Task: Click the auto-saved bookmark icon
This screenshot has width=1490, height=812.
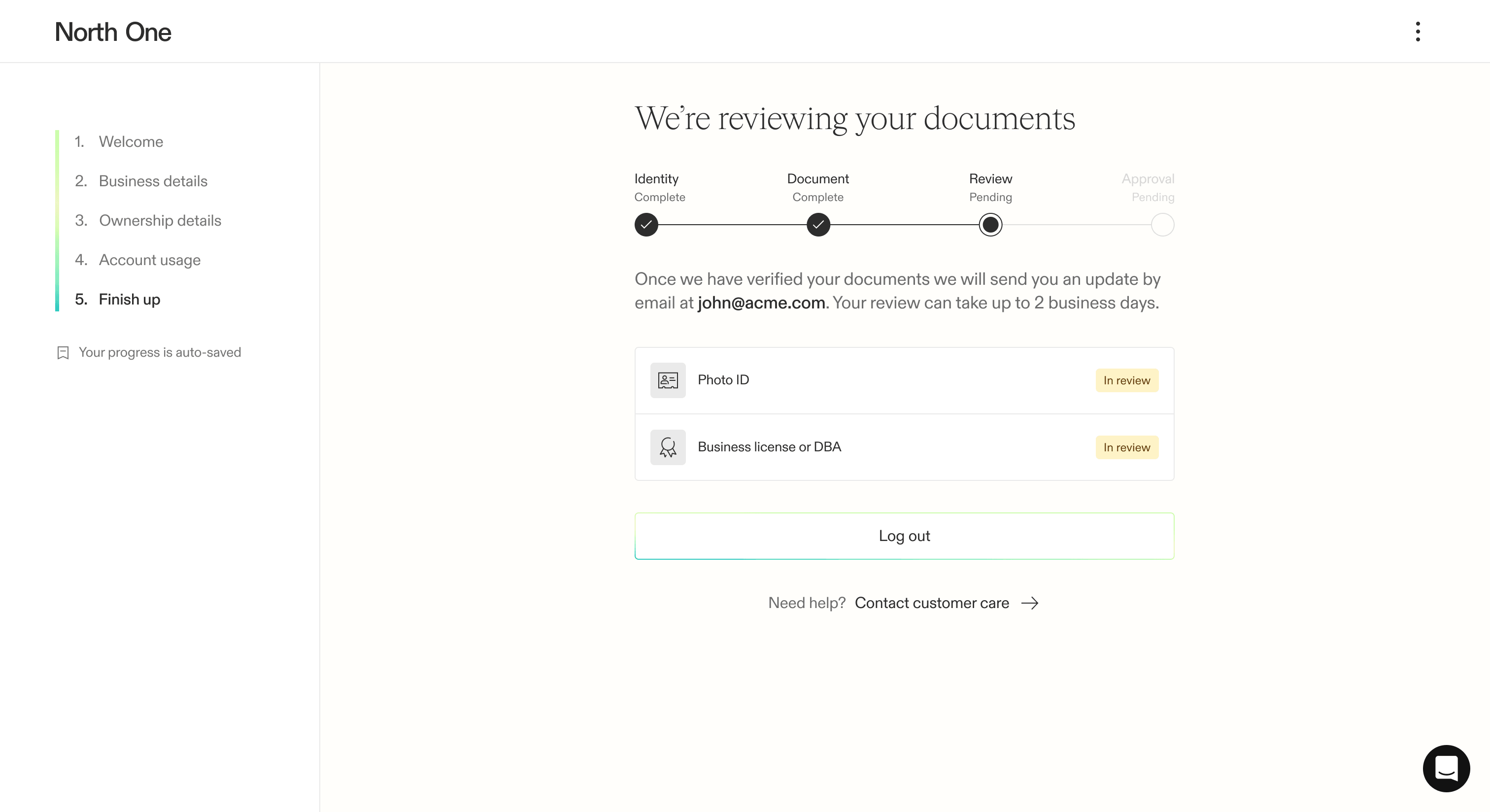Action: tap(63, 353)
